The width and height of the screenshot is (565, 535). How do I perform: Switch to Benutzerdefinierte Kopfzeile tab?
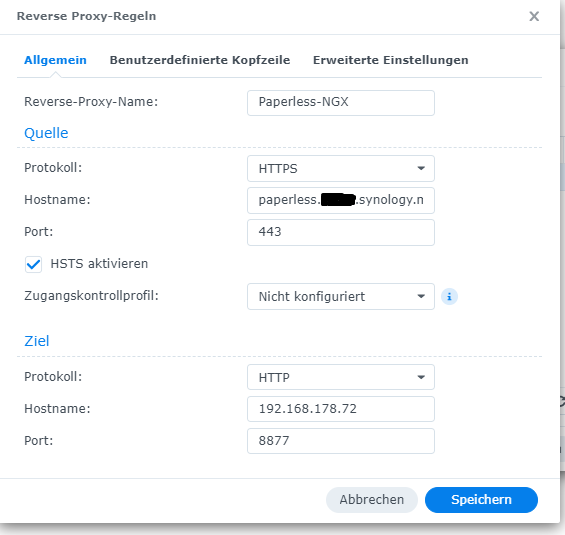pos(200,60)
